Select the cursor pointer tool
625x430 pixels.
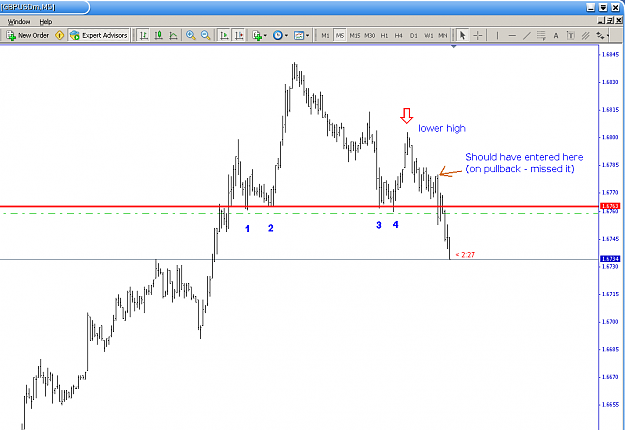coord(462,35)
